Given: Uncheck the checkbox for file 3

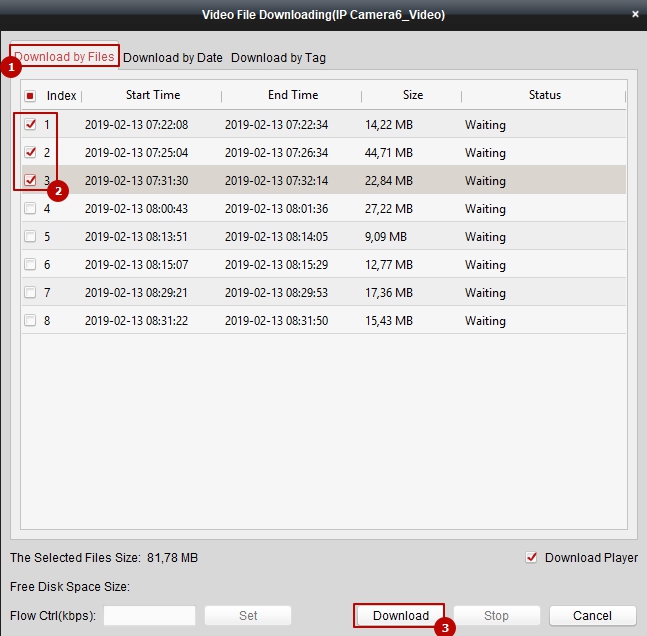Looking at the screenshot, I should click(x=30, y=181).
